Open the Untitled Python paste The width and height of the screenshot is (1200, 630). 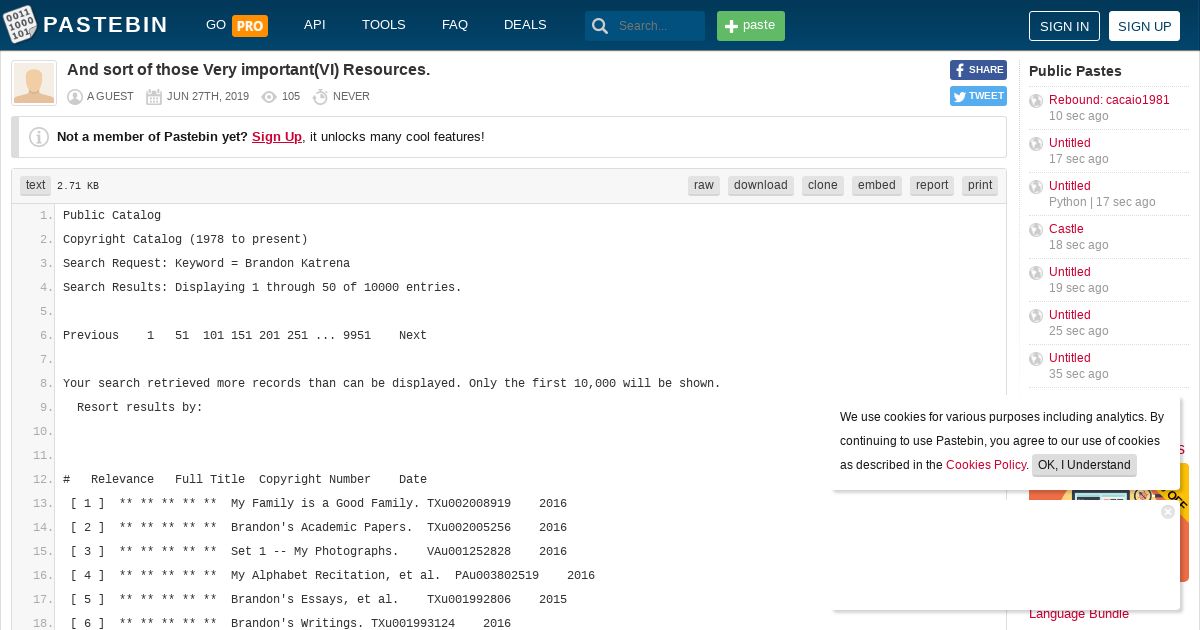[1070, 186]
